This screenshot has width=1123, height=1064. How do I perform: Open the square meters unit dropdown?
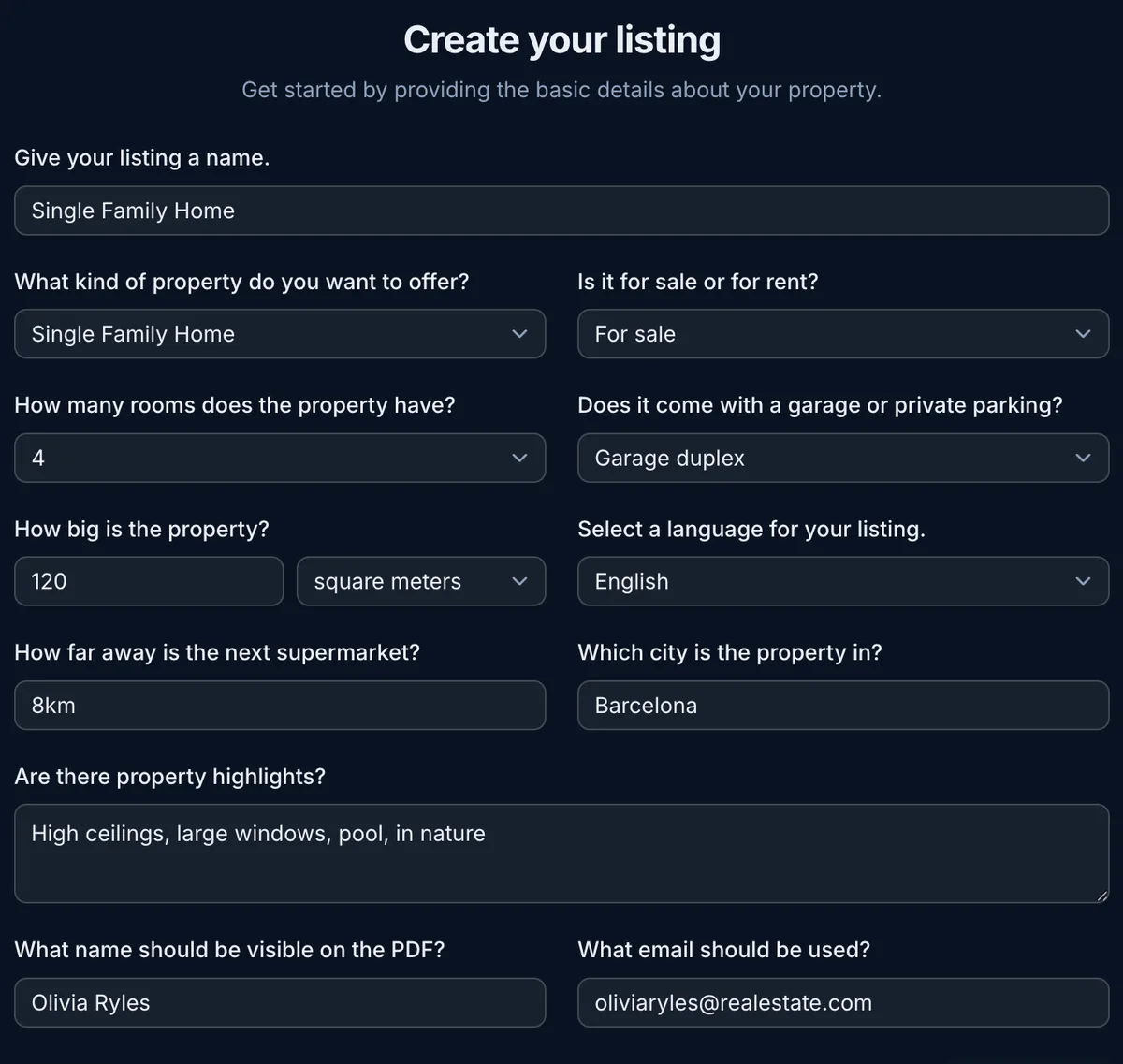pyautogui.click(x=421, y=581)
